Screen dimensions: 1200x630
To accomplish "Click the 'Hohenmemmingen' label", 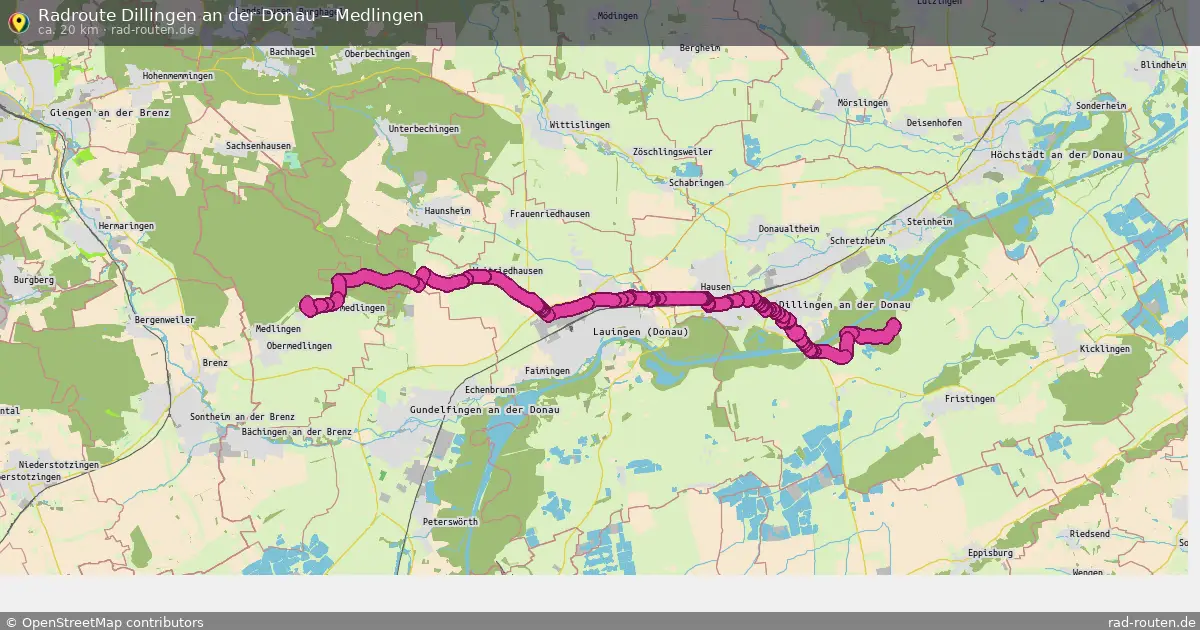I will tap(178, 76).
